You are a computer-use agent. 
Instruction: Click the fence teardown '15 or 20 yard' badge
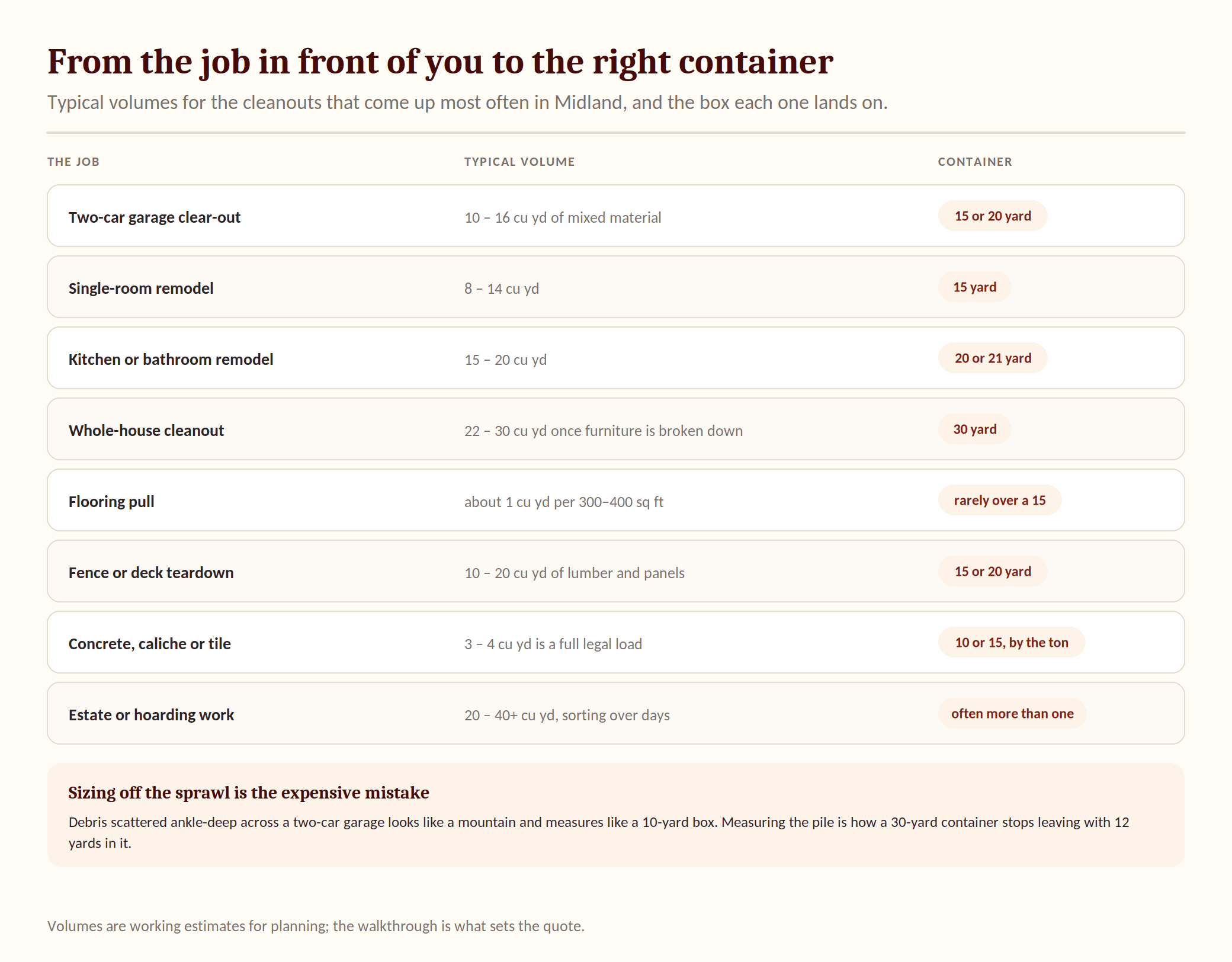(993, 571)
